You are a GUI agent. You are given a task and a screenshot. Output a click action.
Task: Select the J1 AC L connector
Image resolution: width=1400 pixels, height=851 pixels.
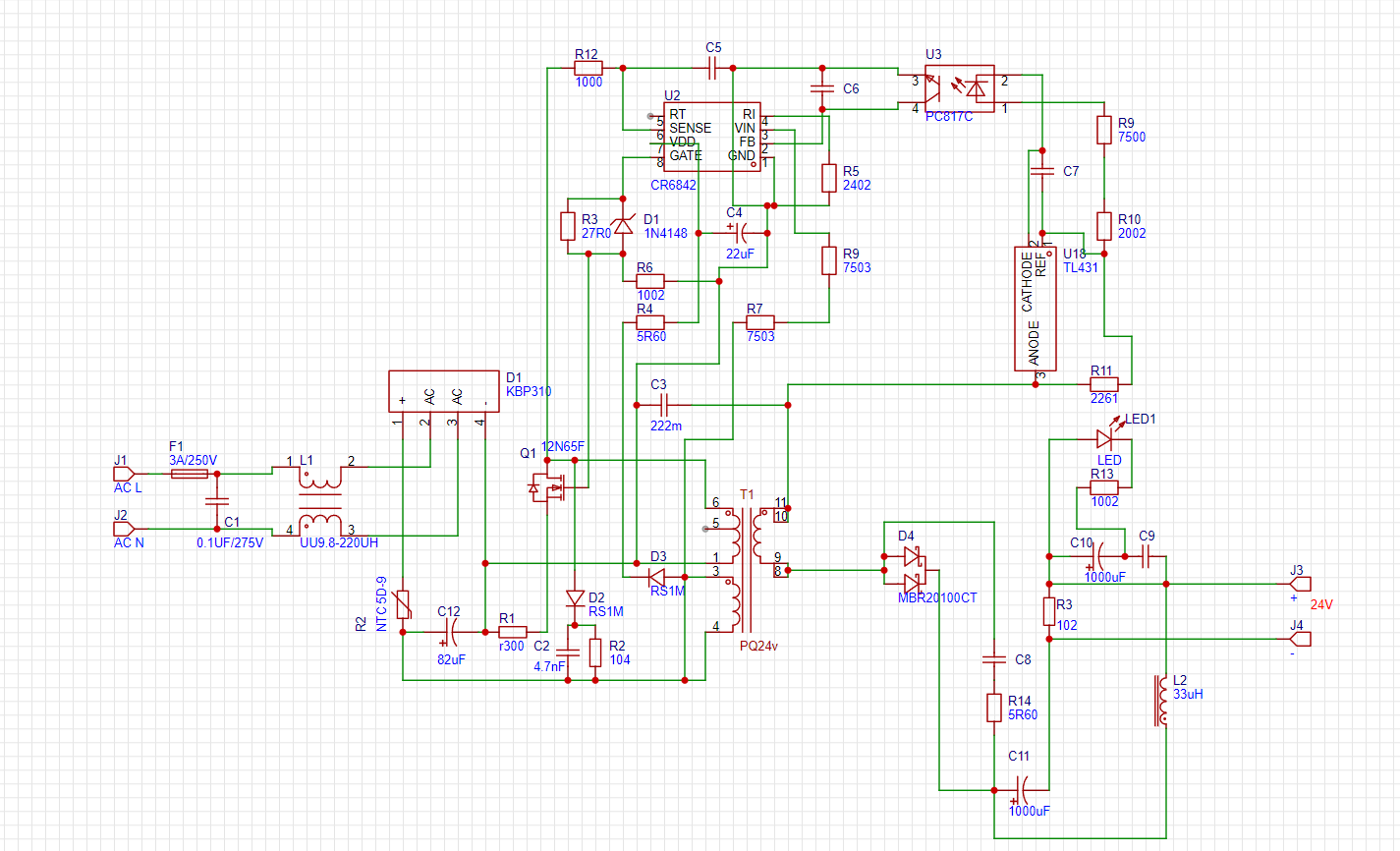pos(124,474)
